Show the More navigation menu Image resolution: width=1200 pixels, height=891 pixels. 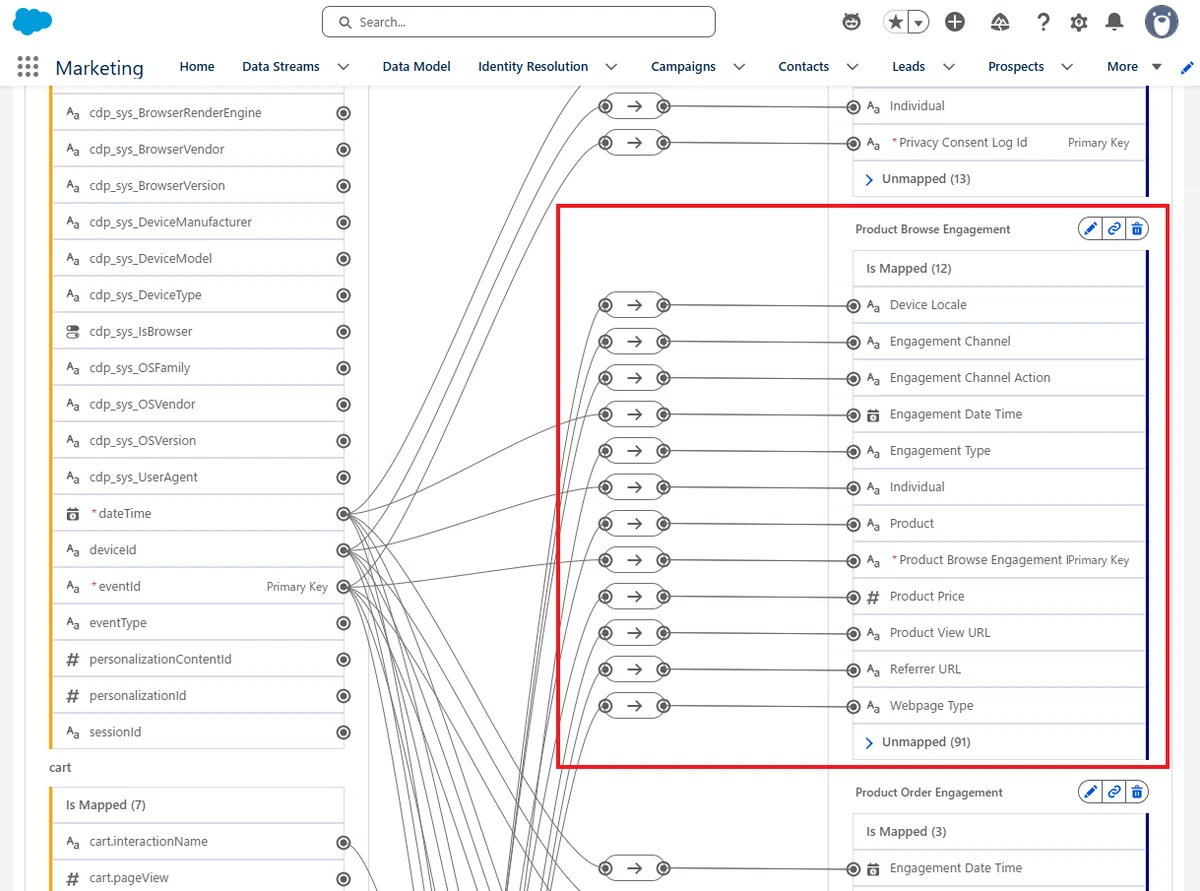click(1133, 67)
